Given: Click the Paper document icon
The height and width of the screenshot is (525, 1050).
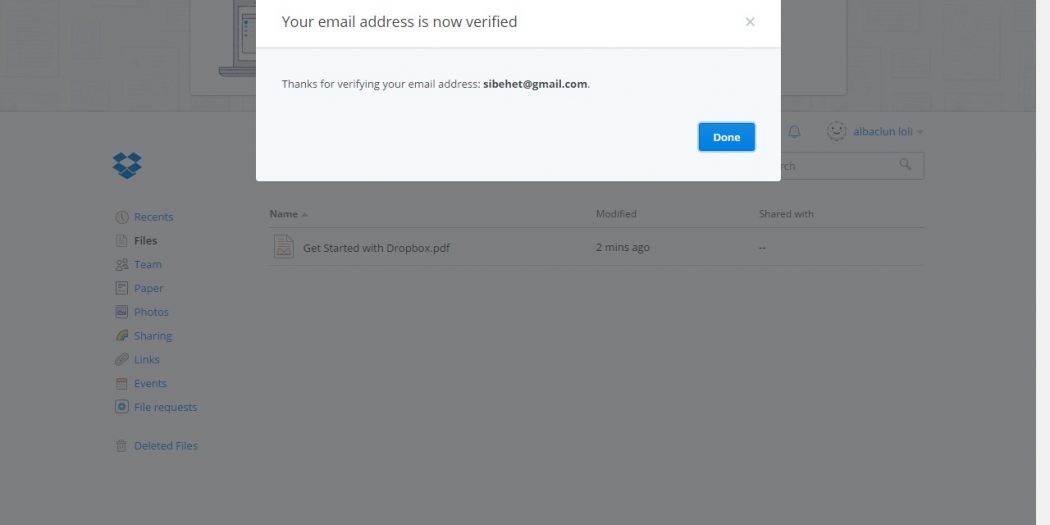Looking at the screenshot, I should [121, 288].
